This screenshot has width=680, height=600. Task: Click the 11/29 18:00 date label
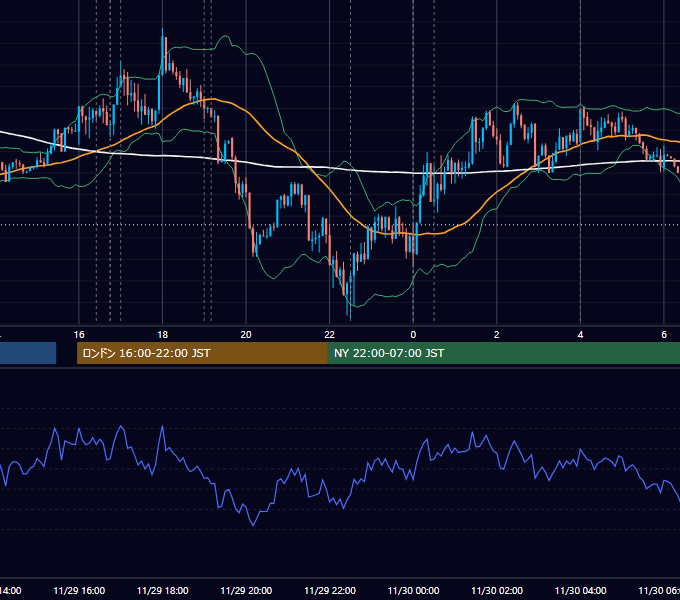click(x=163, y=590)
